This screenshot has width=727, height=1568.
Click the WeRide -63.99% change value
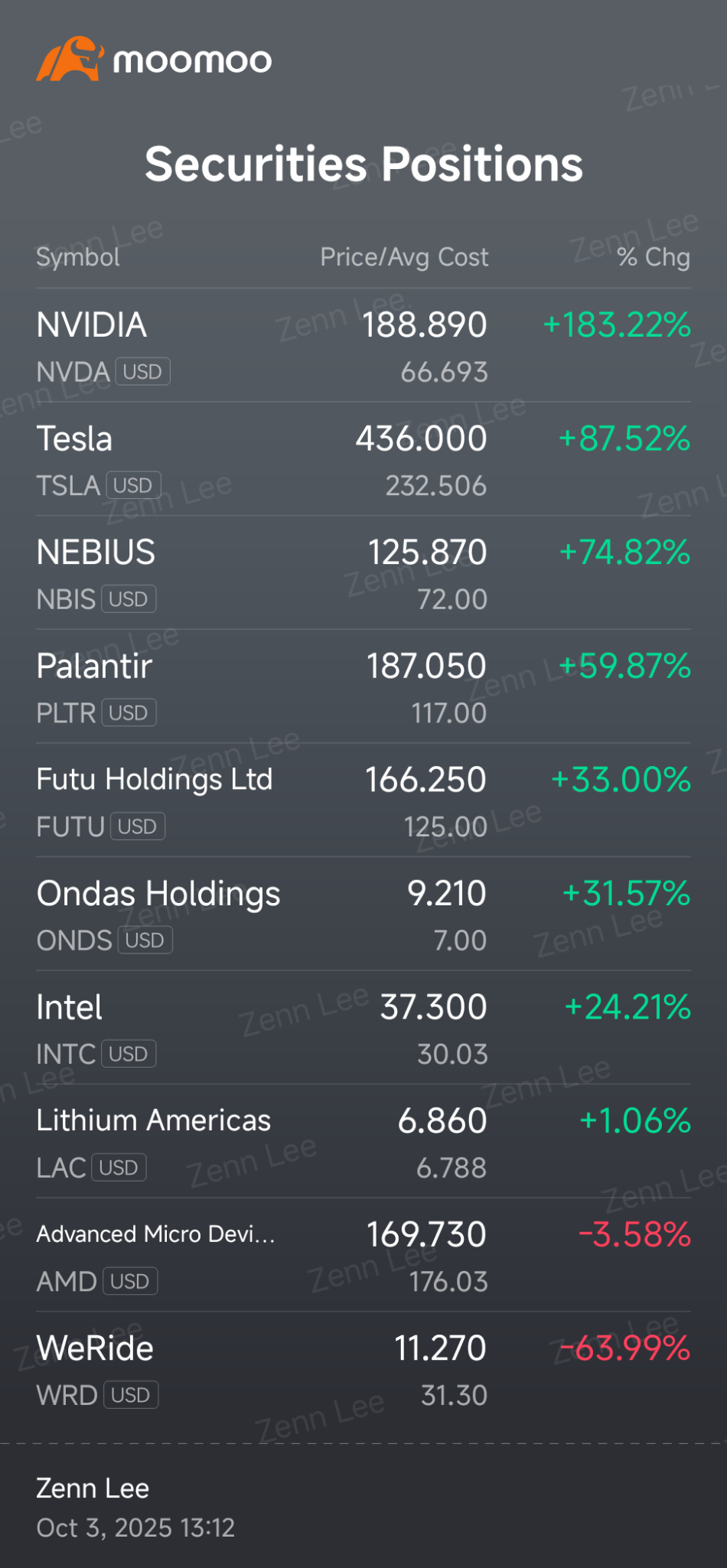click(625, 1348)
